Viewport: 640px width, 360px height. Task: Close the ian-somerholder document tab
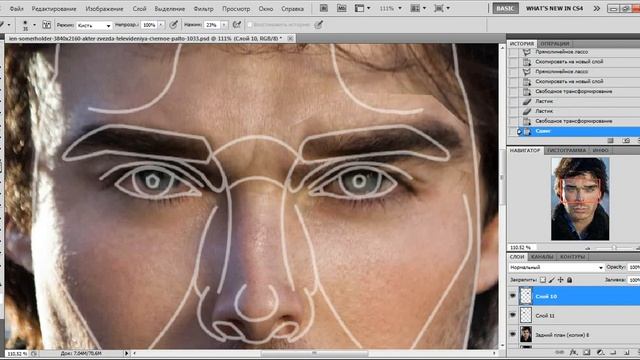click(290, 38)
